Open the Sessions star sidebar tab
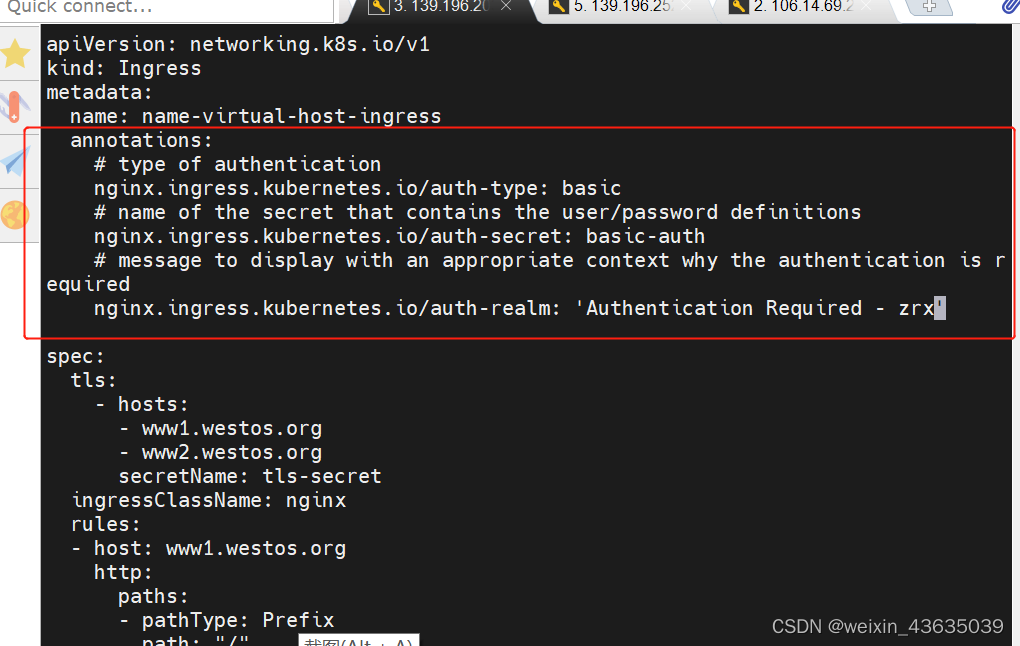Screen dimensions: 1020x646 pos(17,53)
